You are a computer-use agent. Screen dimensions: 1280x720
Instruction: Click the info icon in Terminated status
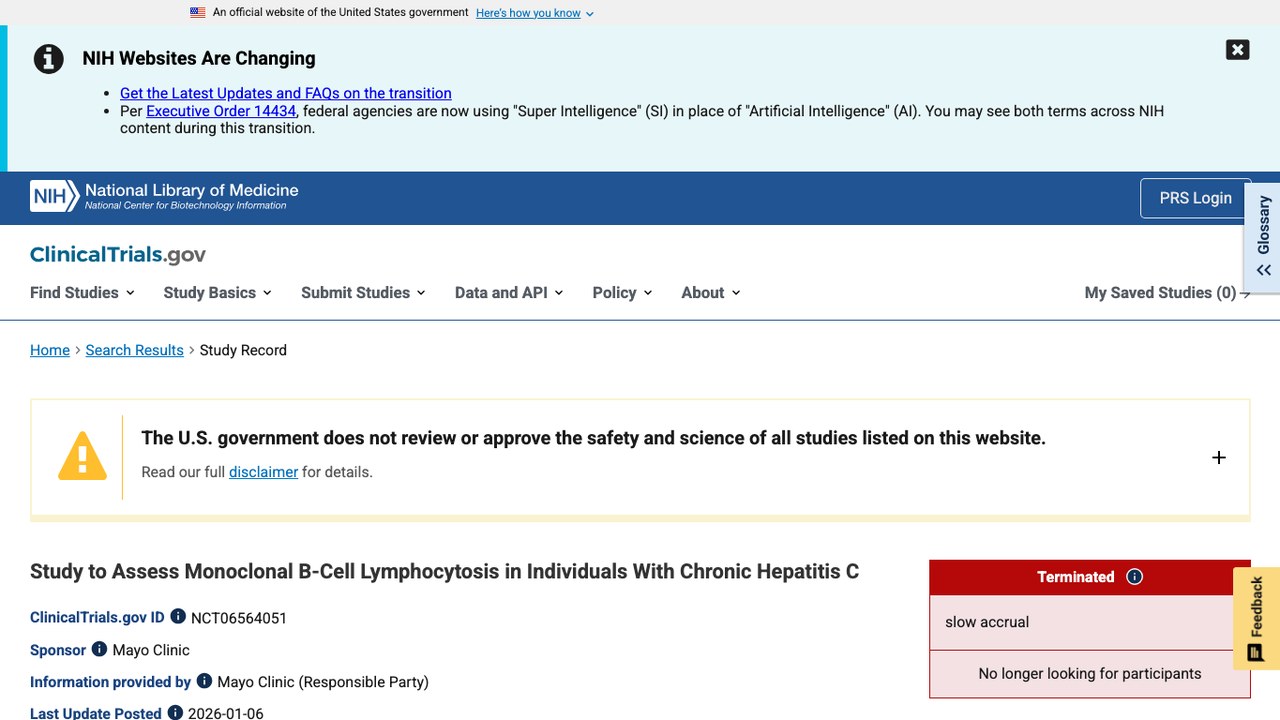[1134, 577]
